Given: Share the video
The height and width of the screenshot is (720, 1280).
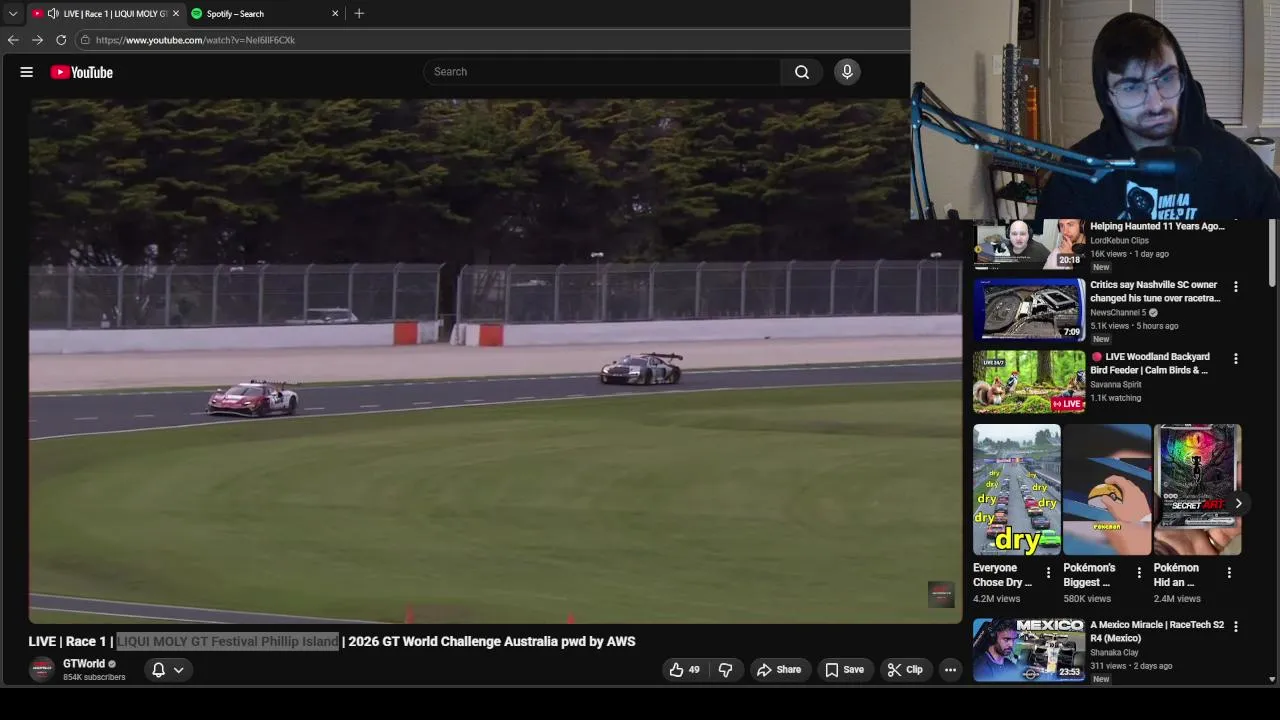Looking at the screenshot, I should [779, 670].
